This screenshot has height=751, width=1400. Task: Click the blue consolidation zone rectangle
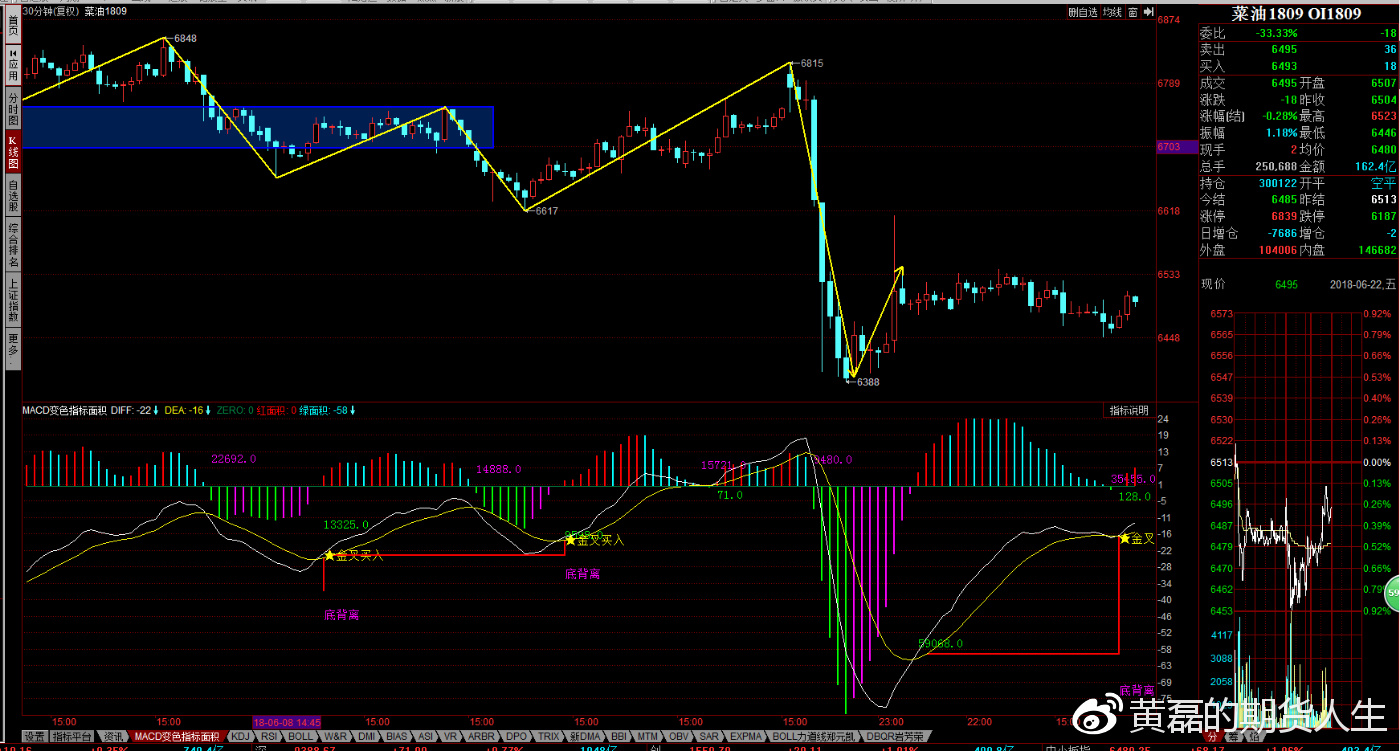coord(258,127)
